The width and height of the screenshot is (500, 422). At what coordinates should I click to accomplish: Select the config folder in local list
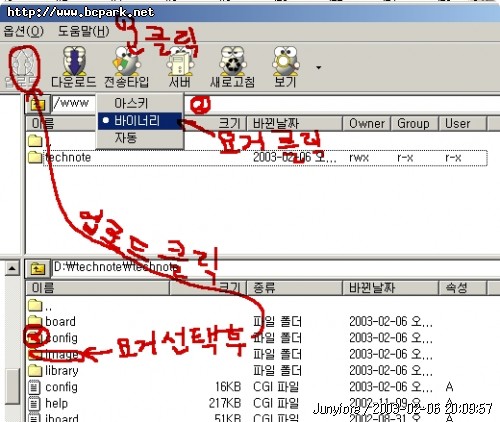(53, 338)
